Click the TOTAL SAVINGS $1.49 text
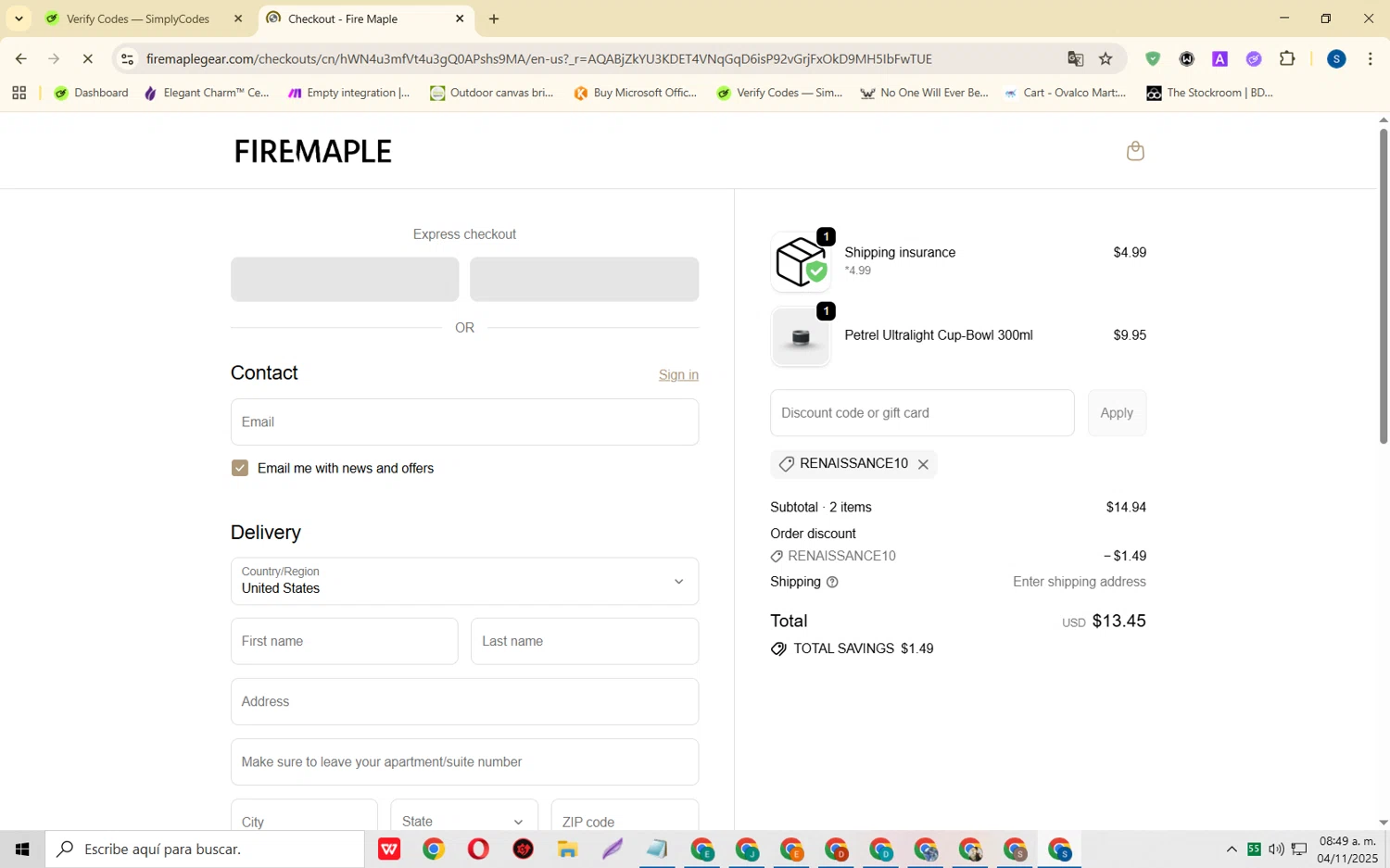Viewport: 1390px width, 868px height. point(863,648)
